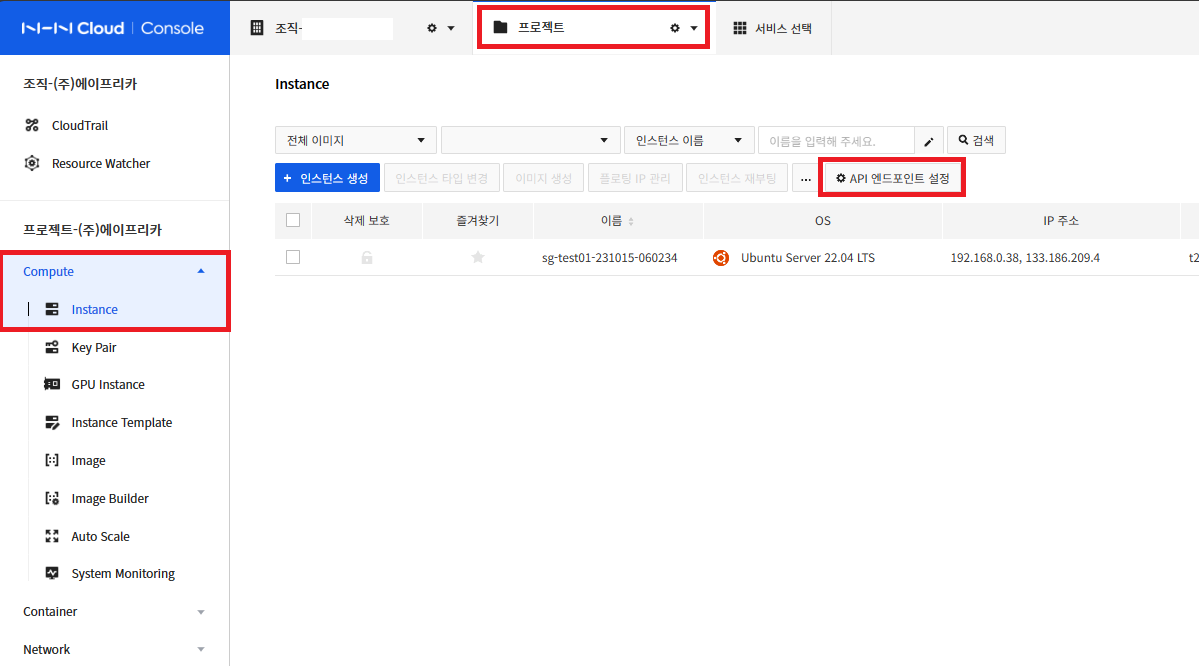Click the 인스턴스 생성 button

327,177
